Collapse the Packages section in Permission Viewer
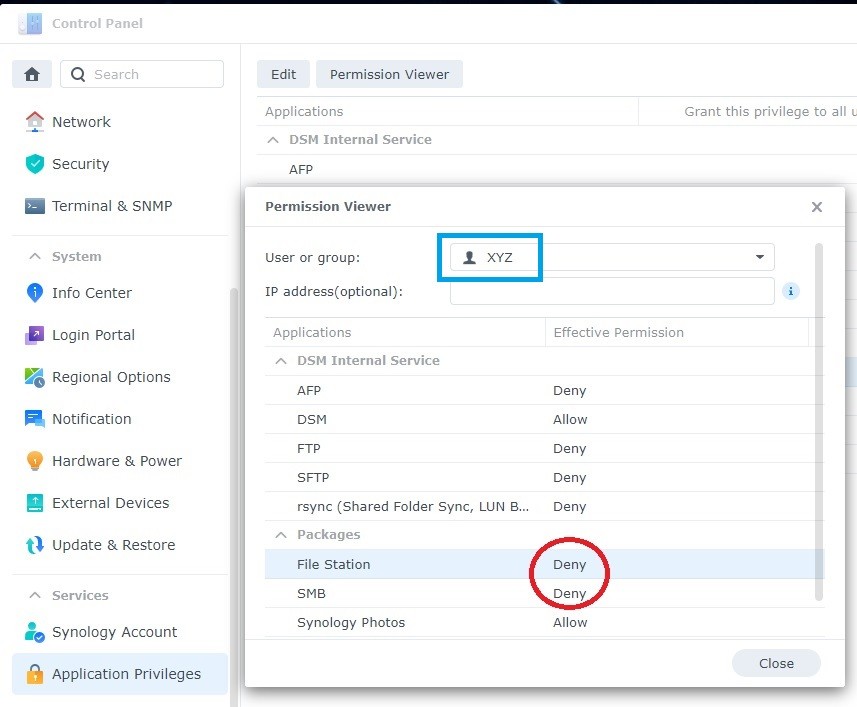Viewport: 857px width, 707px height. pyautogui.click(x=281, y=534)
